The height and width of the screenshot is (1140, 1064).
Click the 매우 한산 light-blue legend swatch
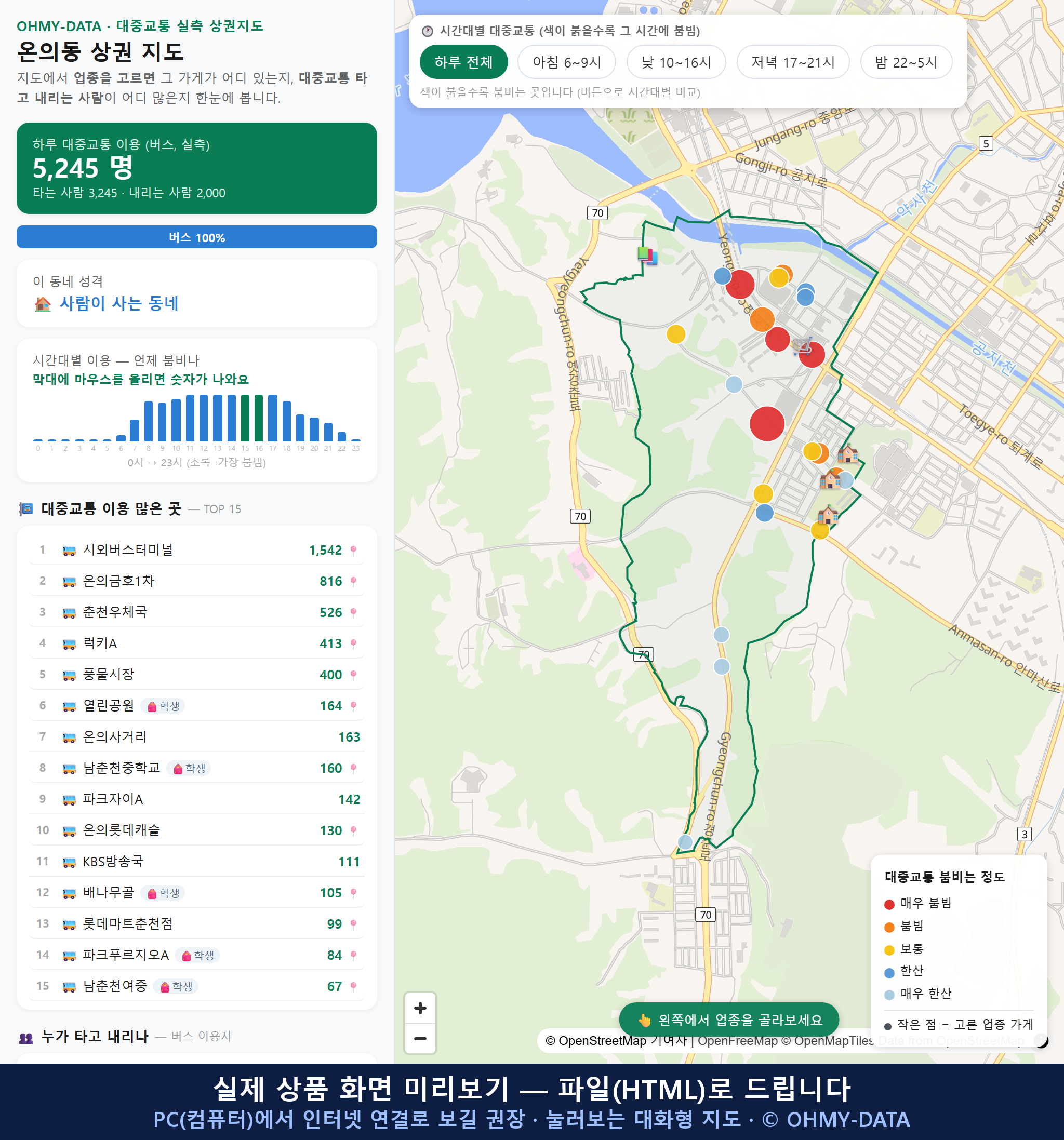point(889,996)
